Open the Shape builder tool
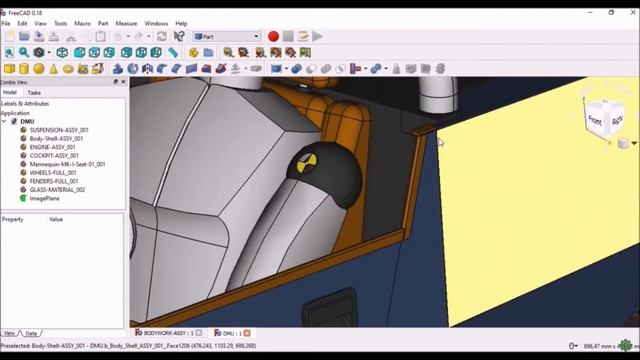The height and width of the screenshot is (360, 640). (98, 69)
